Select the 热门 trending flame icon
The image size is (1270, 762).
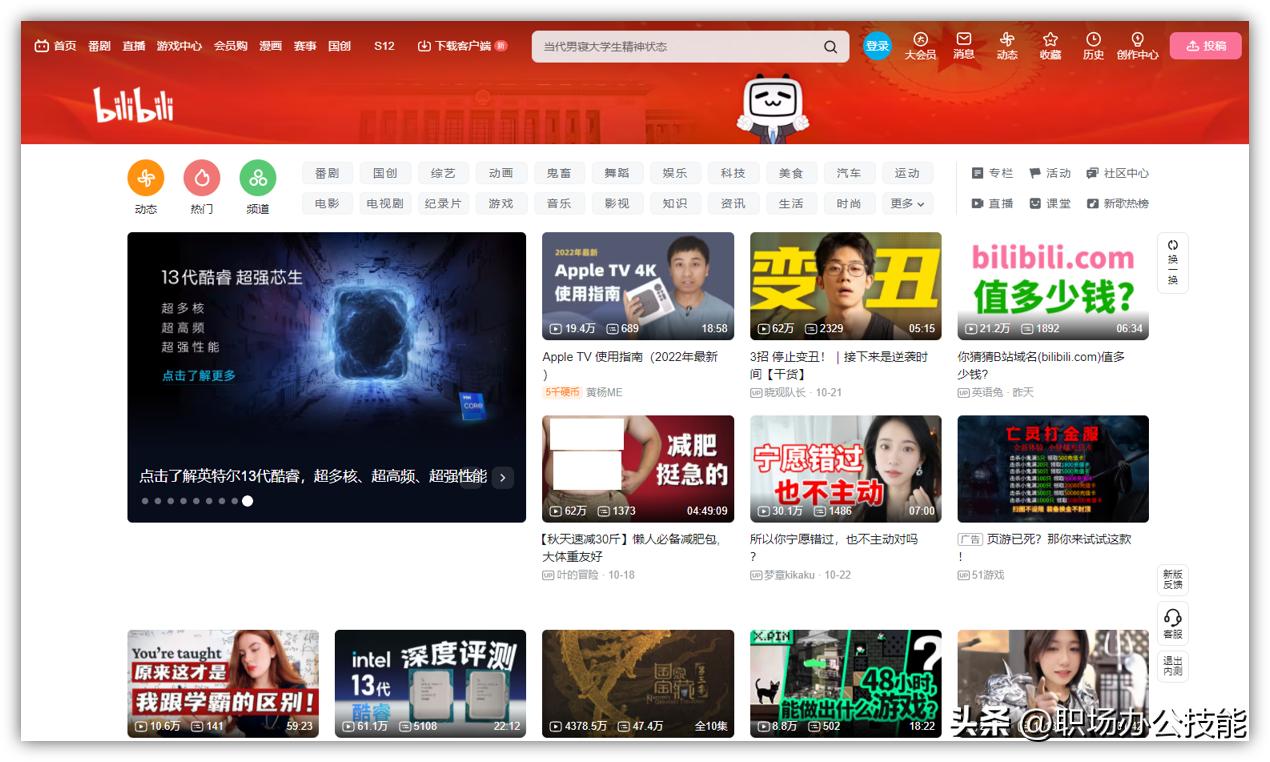(x=202, y=178)
